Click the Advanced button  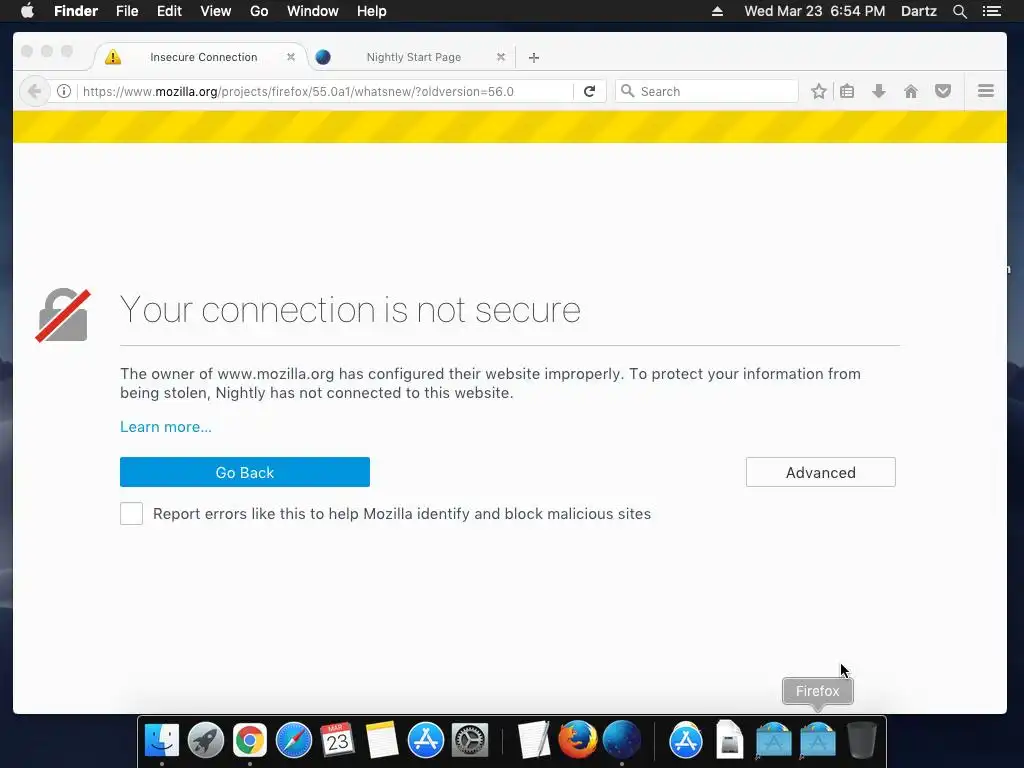[x=821, y=472]
